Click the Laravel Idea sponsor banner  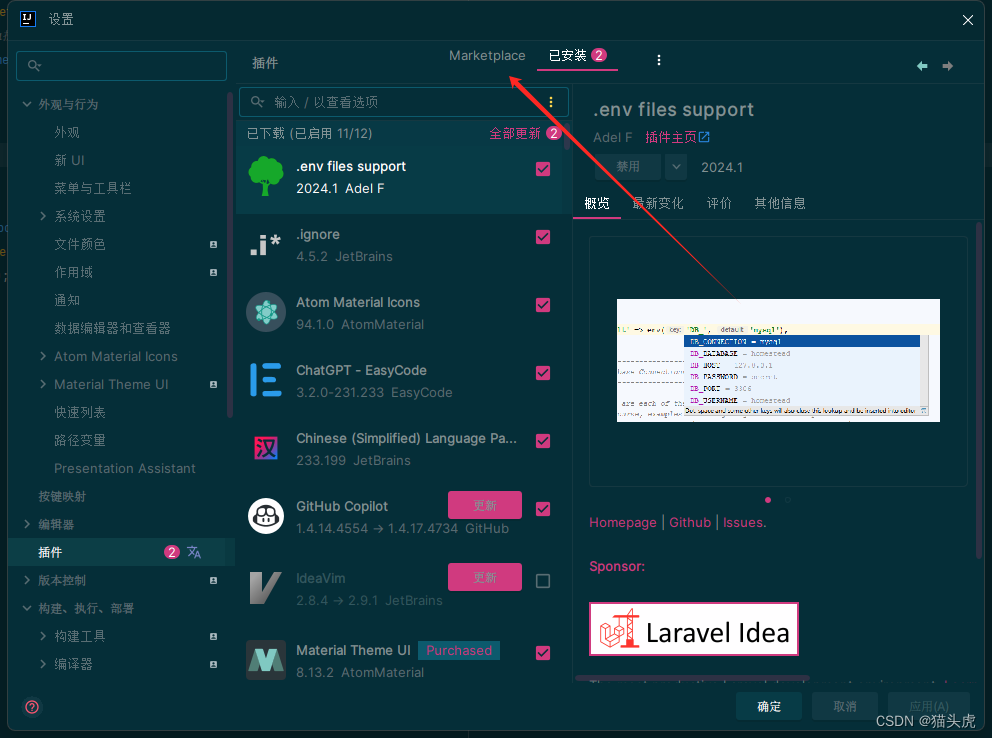694,629
